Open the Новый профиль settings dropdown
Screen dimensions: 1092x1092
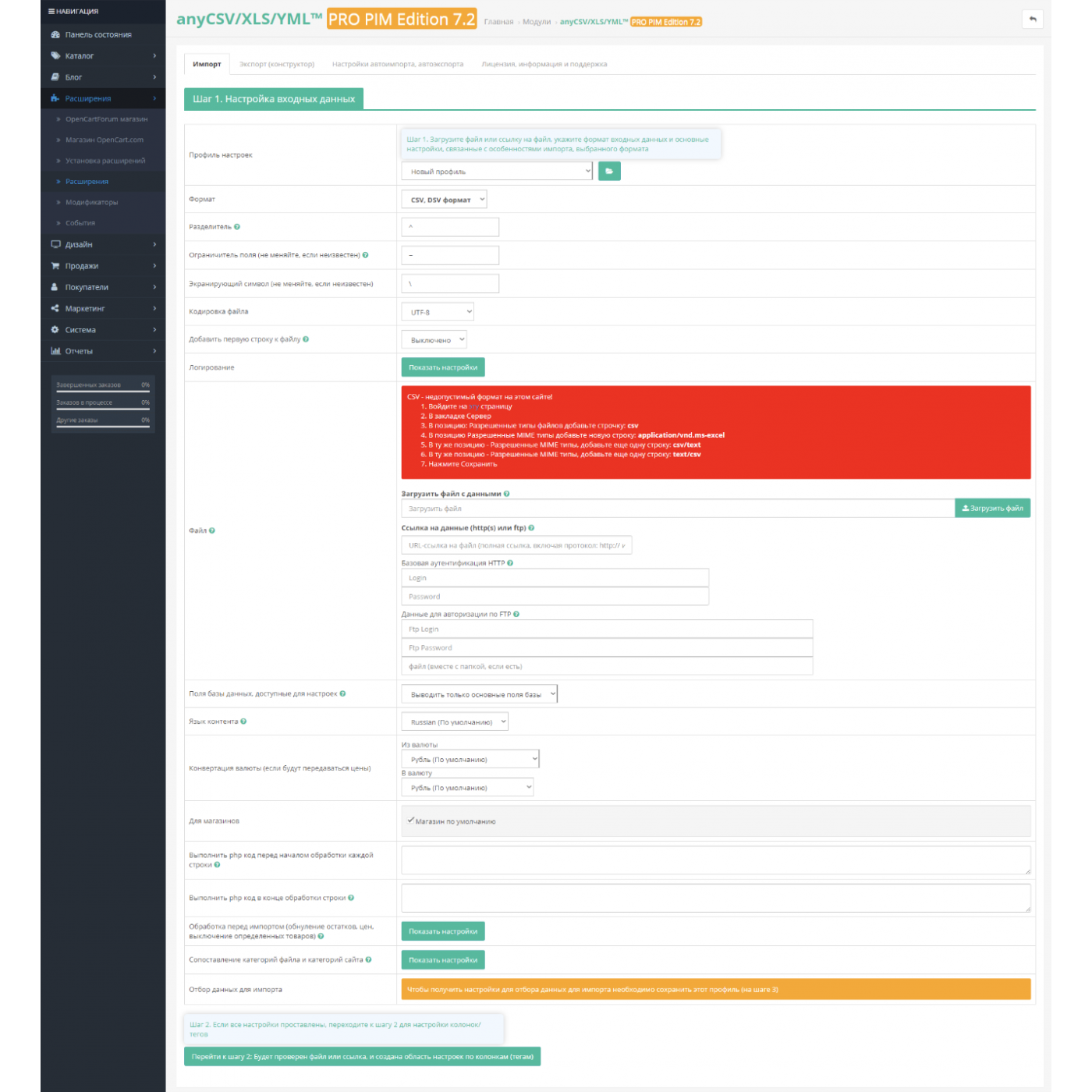497,172
